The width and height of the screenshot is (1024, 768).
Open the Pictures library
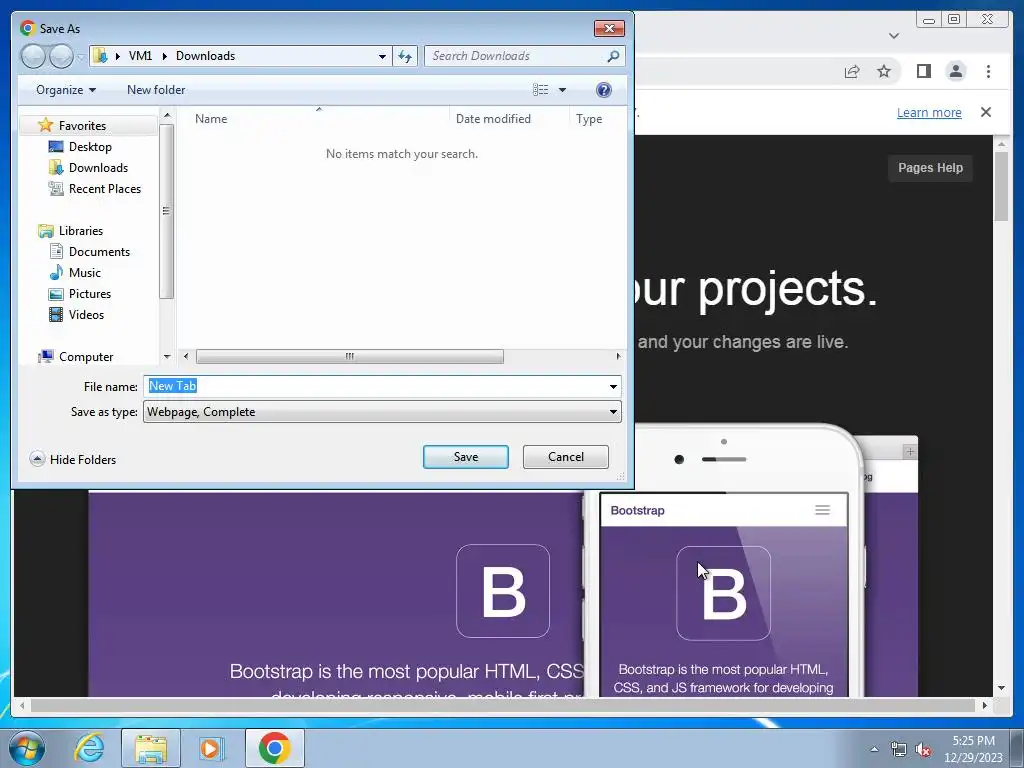point(89,294)
